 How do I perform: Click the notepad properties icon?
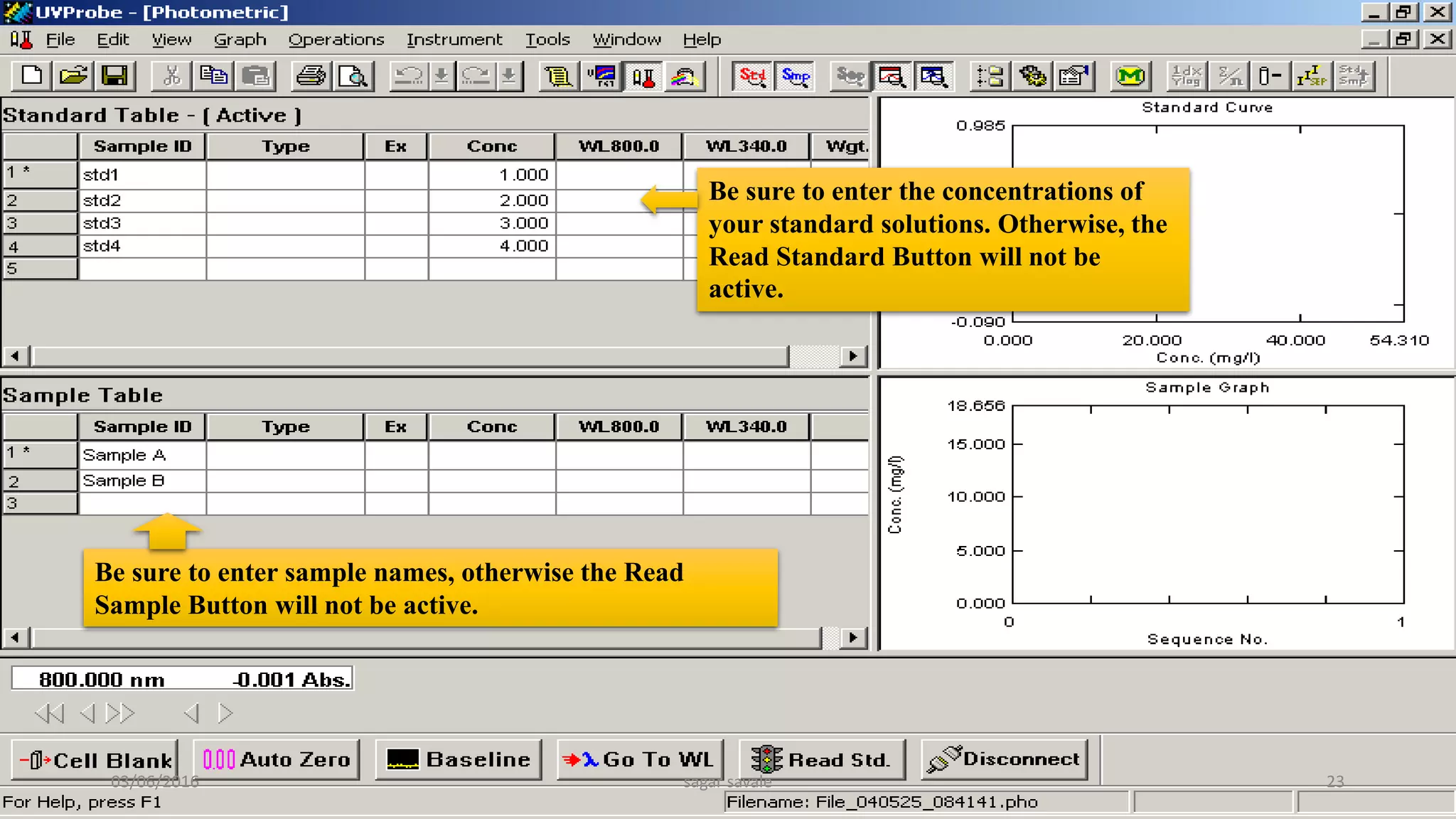(1074, 76)
